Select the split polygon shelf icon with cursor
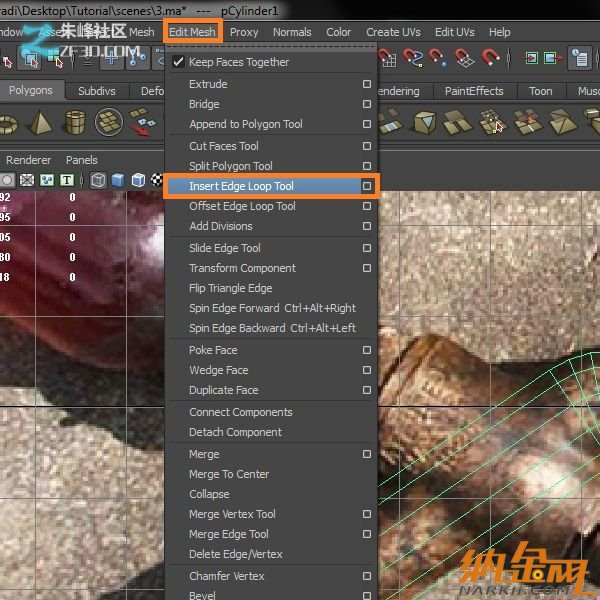The width and height of the screenshot is (600, 600). point(492,122)
